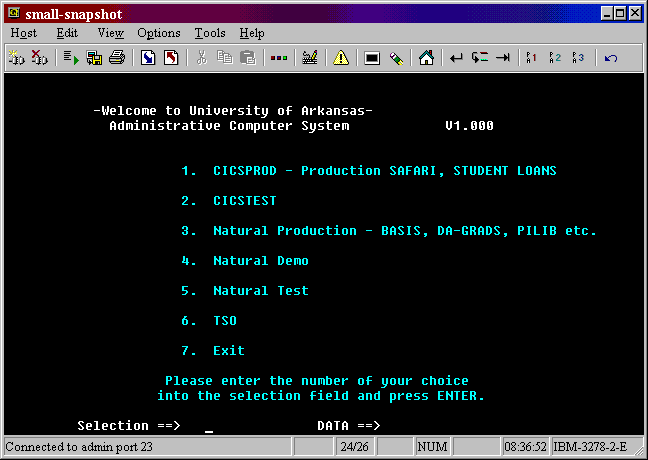
Task: Click the Exit option text
Action: [x=229, y=350]
